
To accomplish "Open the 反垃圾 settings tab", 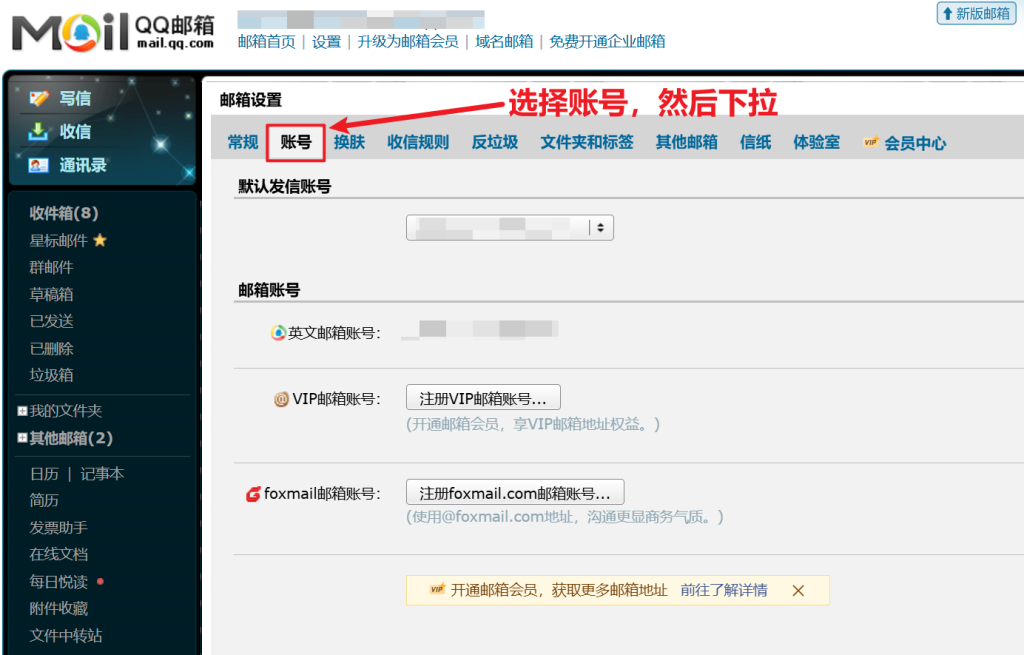I will coord(495,142).
